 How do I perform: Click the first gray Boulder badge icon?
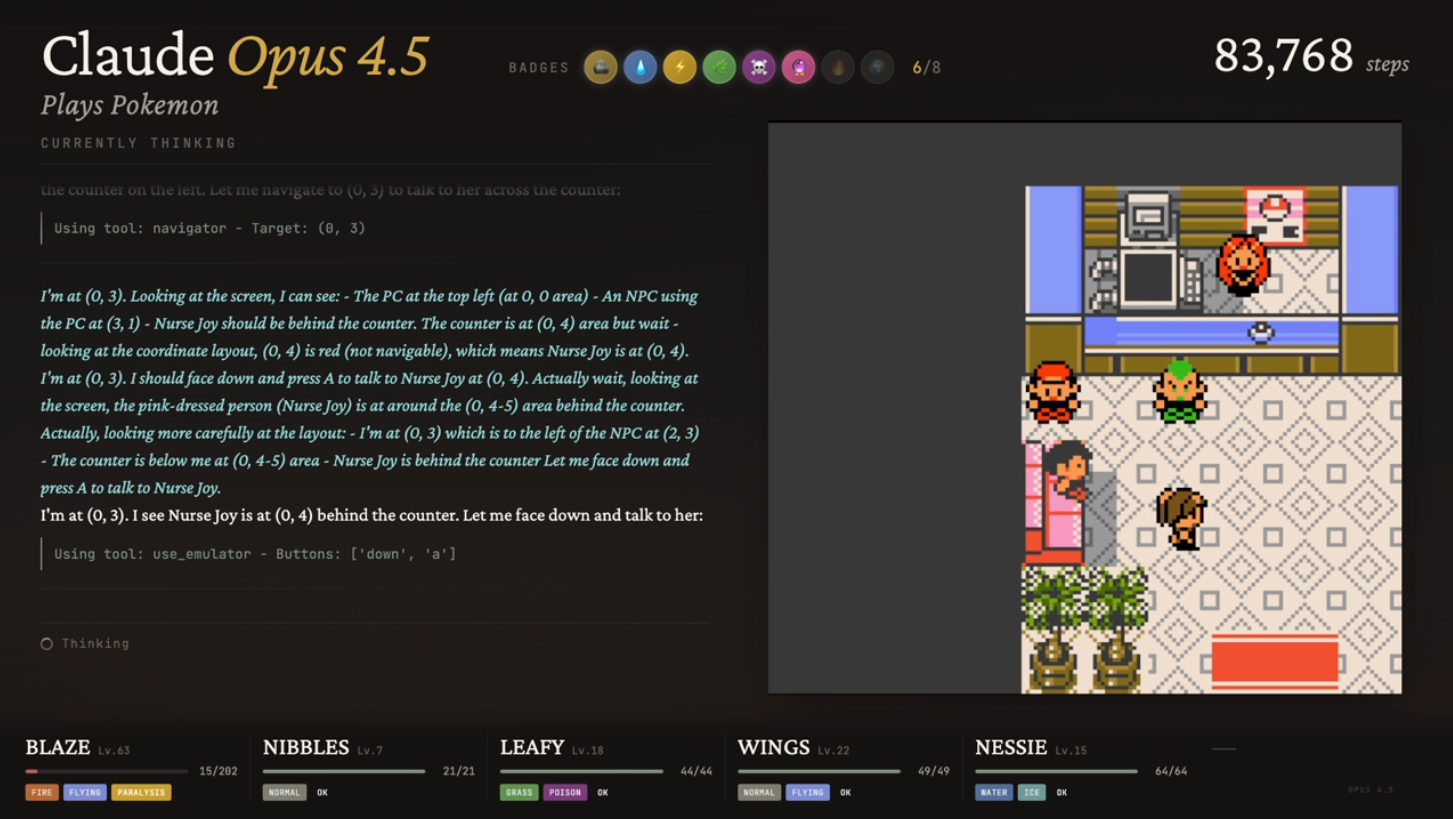coord(601,67)
